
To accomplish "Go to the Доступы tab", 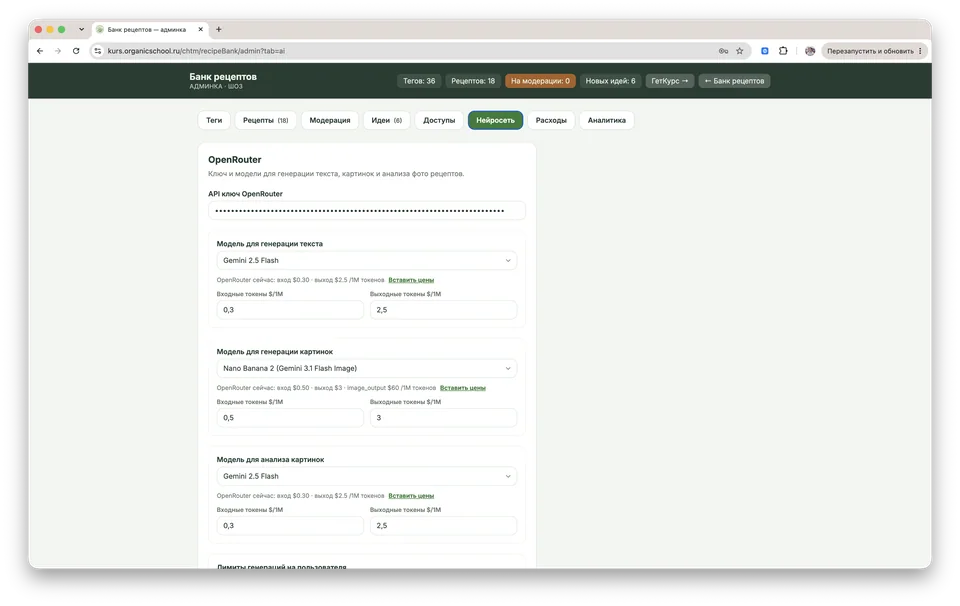I will click(x=439, y=120).
